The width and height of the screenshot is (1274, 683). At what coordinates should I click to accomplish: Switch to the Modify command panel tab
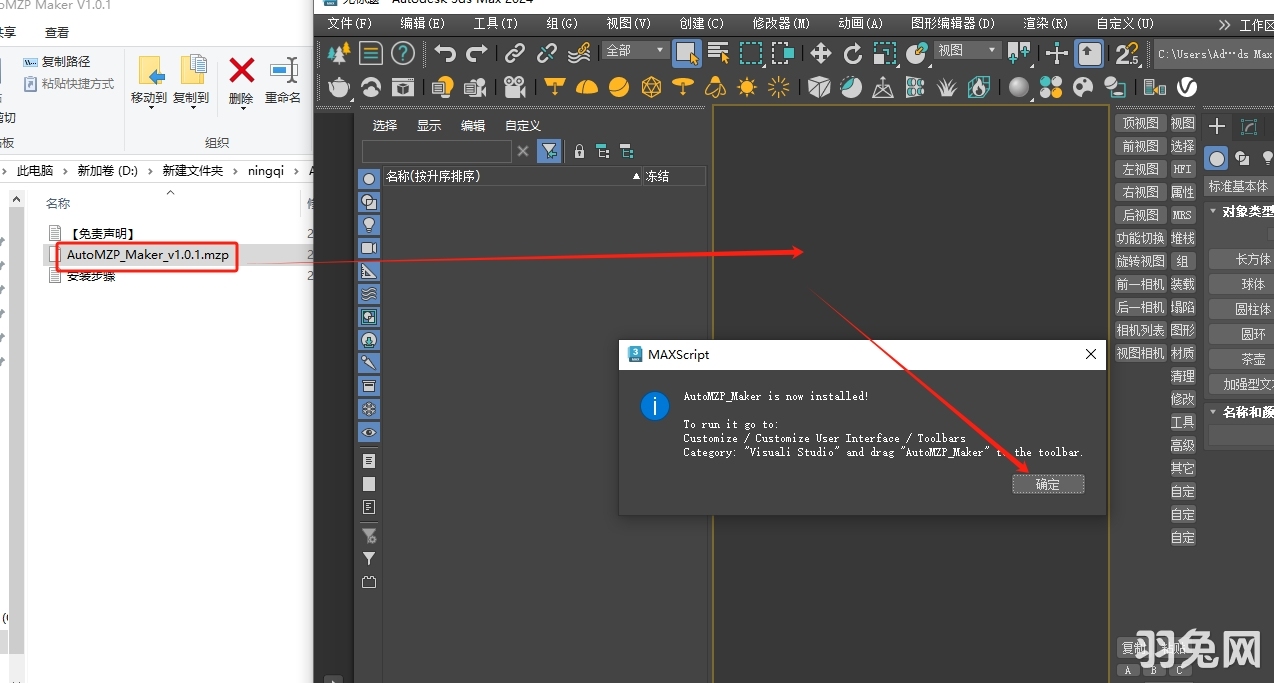[1248, 127]
